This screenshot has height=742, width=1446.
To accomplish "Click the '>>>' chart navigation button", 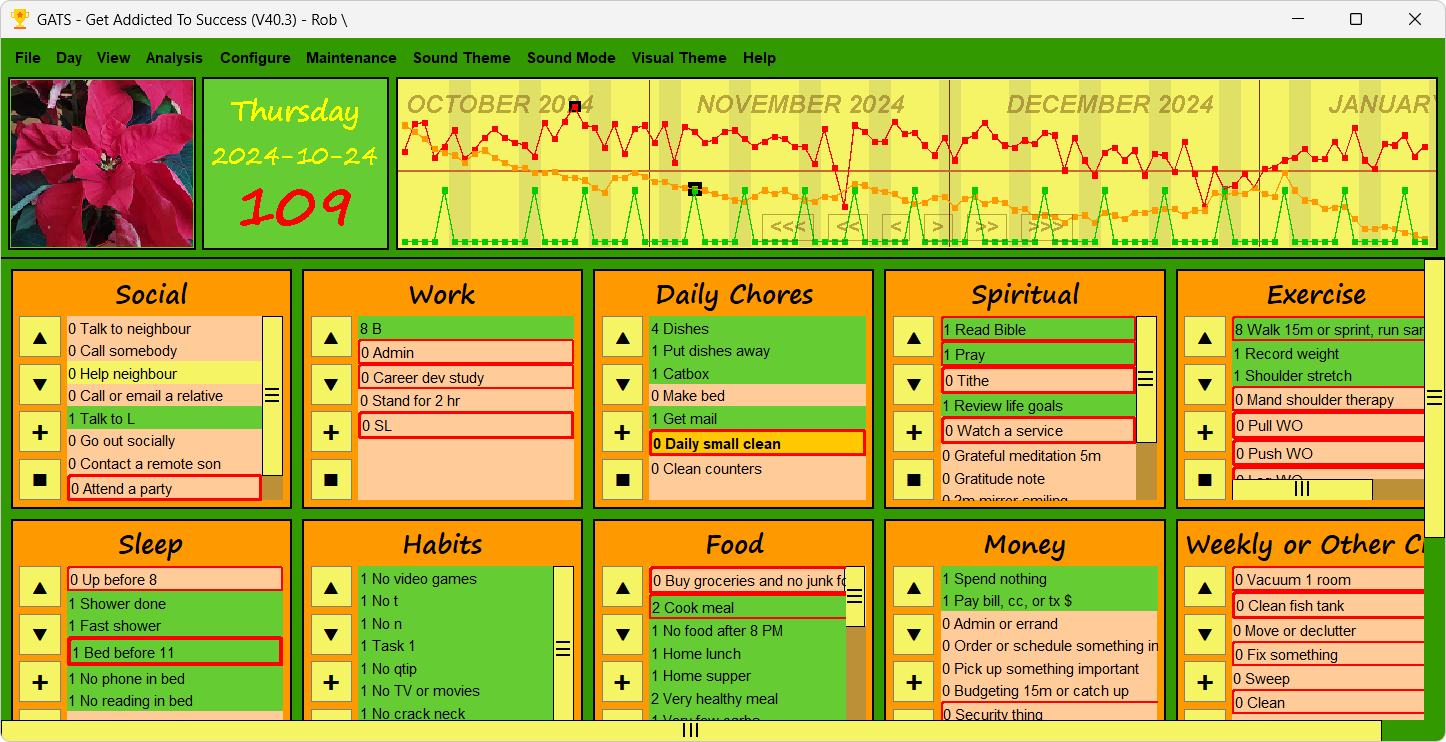I will (1046, 227).
